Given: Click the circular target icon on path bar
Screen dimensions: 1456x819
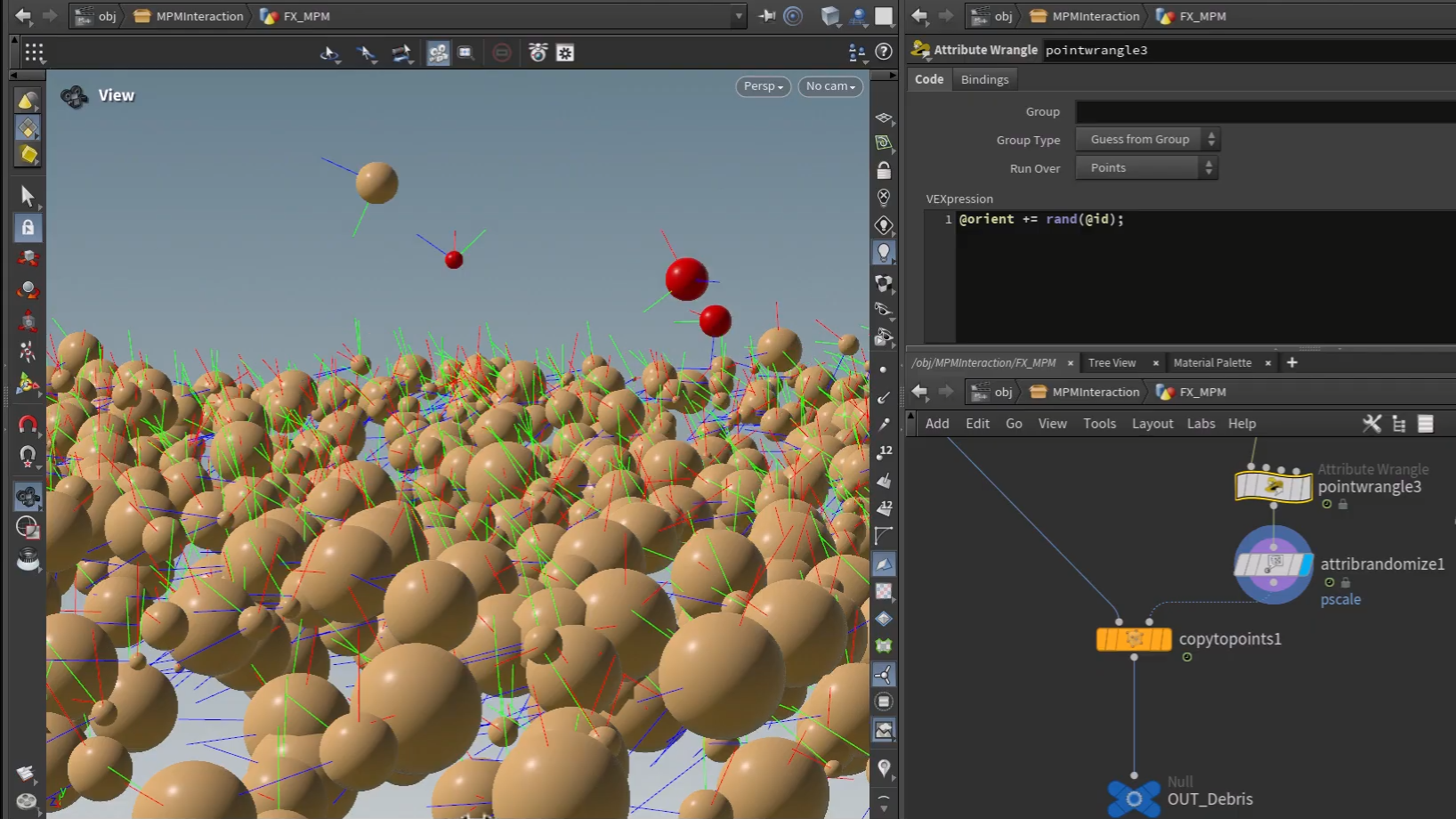Looking at the screenshot, I should (793, 16).
